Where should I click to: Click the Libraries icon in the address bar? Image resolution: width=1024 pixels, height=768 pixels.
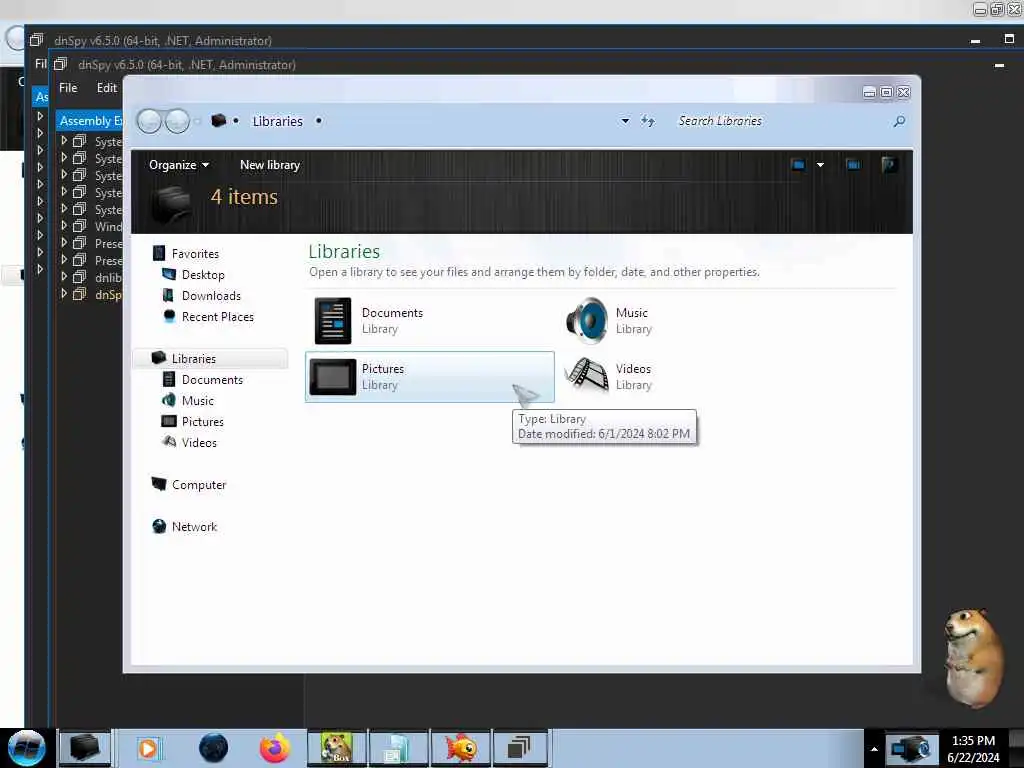219,121
